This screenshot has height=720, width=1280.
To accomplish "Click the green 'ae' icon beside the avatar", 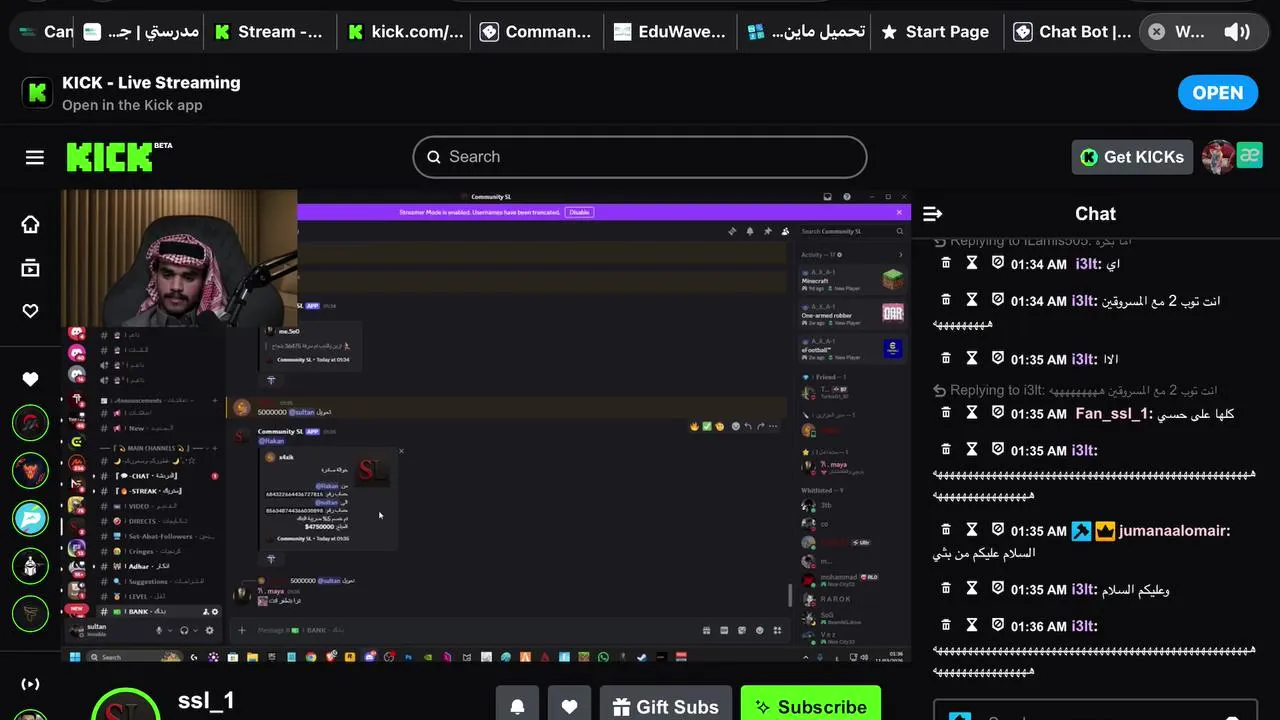I will click(x=1249, y=155).
